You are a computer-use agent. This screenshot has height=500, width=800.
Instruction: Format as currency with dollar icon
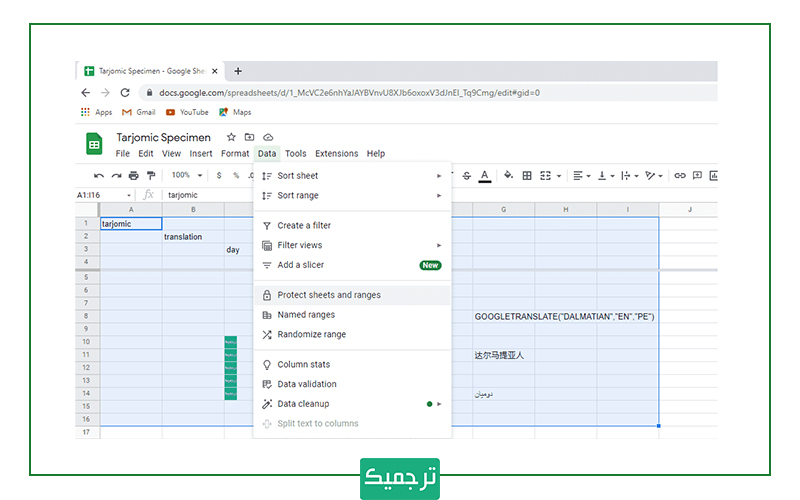pyautogui.click(x=219, y=176)
